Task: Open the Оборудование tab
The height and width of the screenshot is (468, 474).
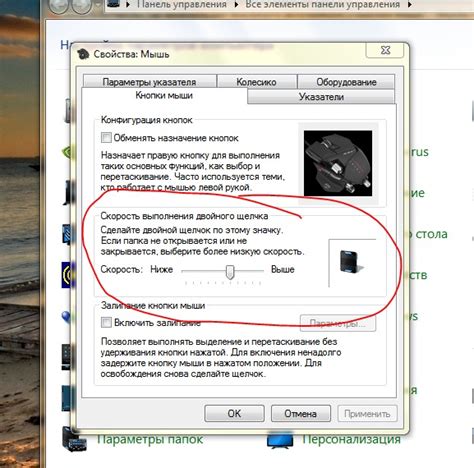Action: pyautogui.click(x=346, y=82)
